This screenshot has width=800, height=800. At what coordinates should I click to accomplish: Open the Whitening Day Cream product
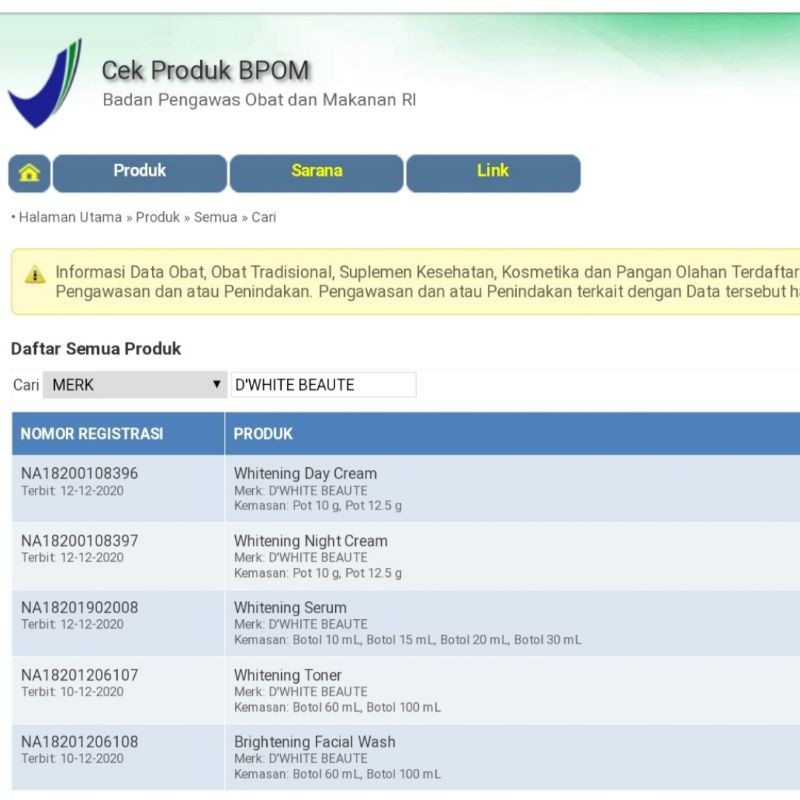(x=305, y=473)
